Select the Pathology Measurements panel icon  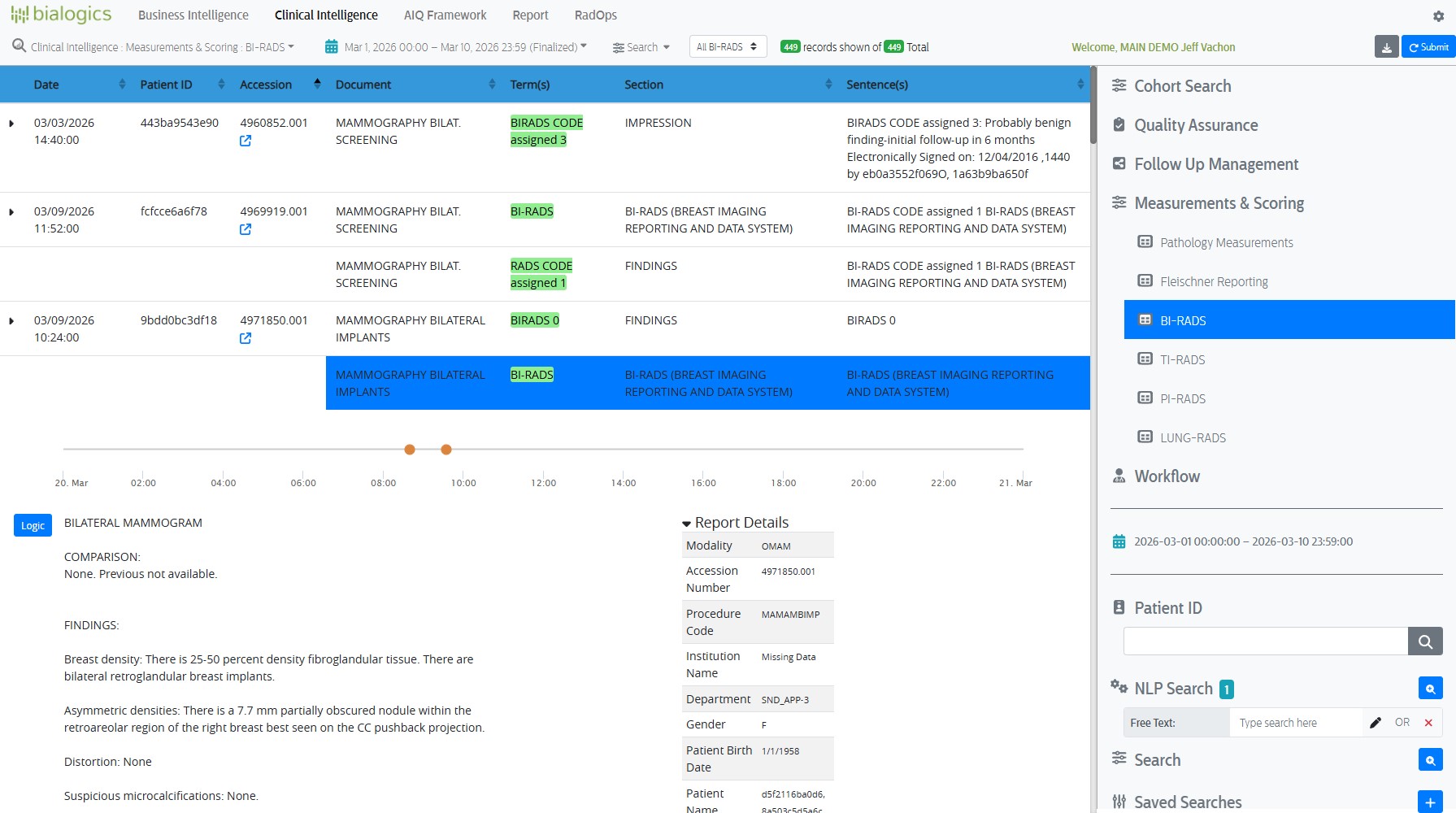point(1145,241)
